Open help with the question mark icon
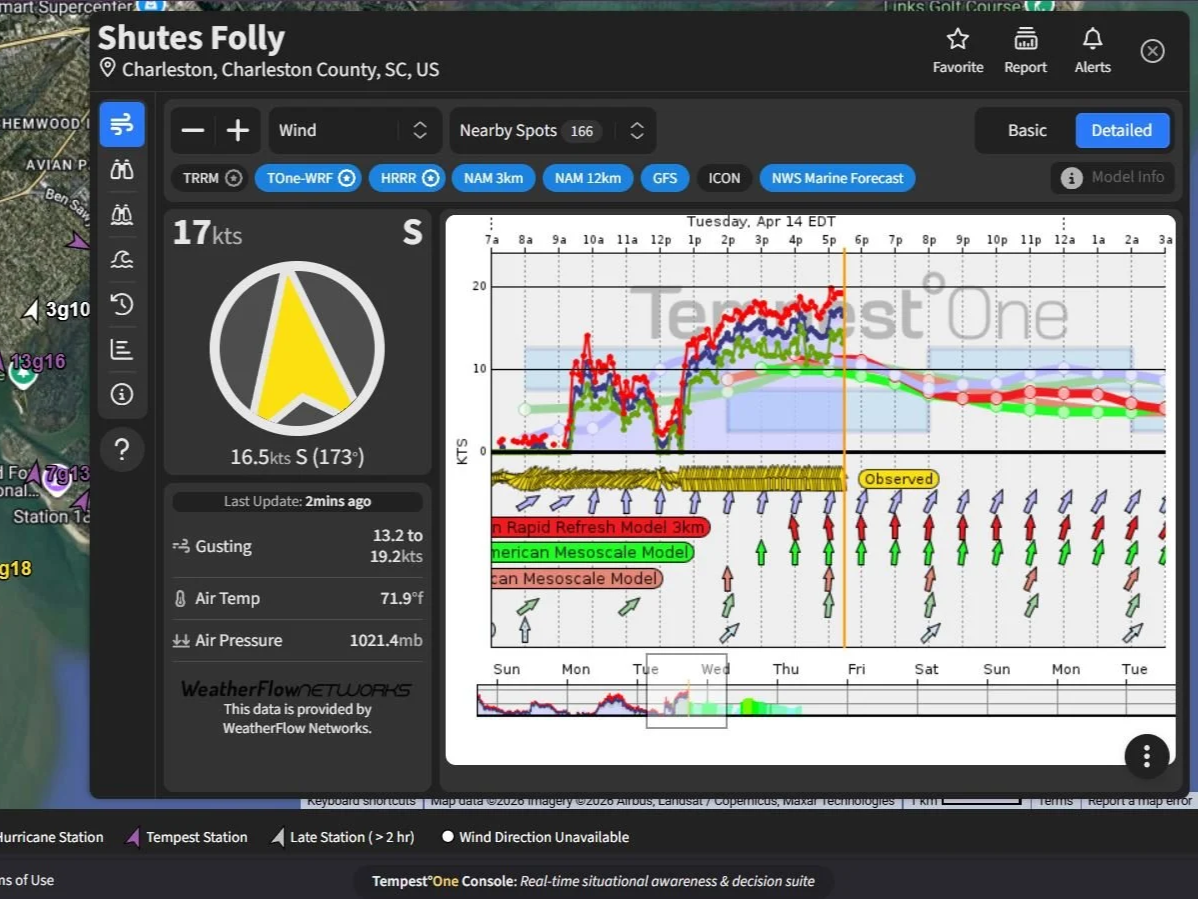 click(x=122, y=449)
